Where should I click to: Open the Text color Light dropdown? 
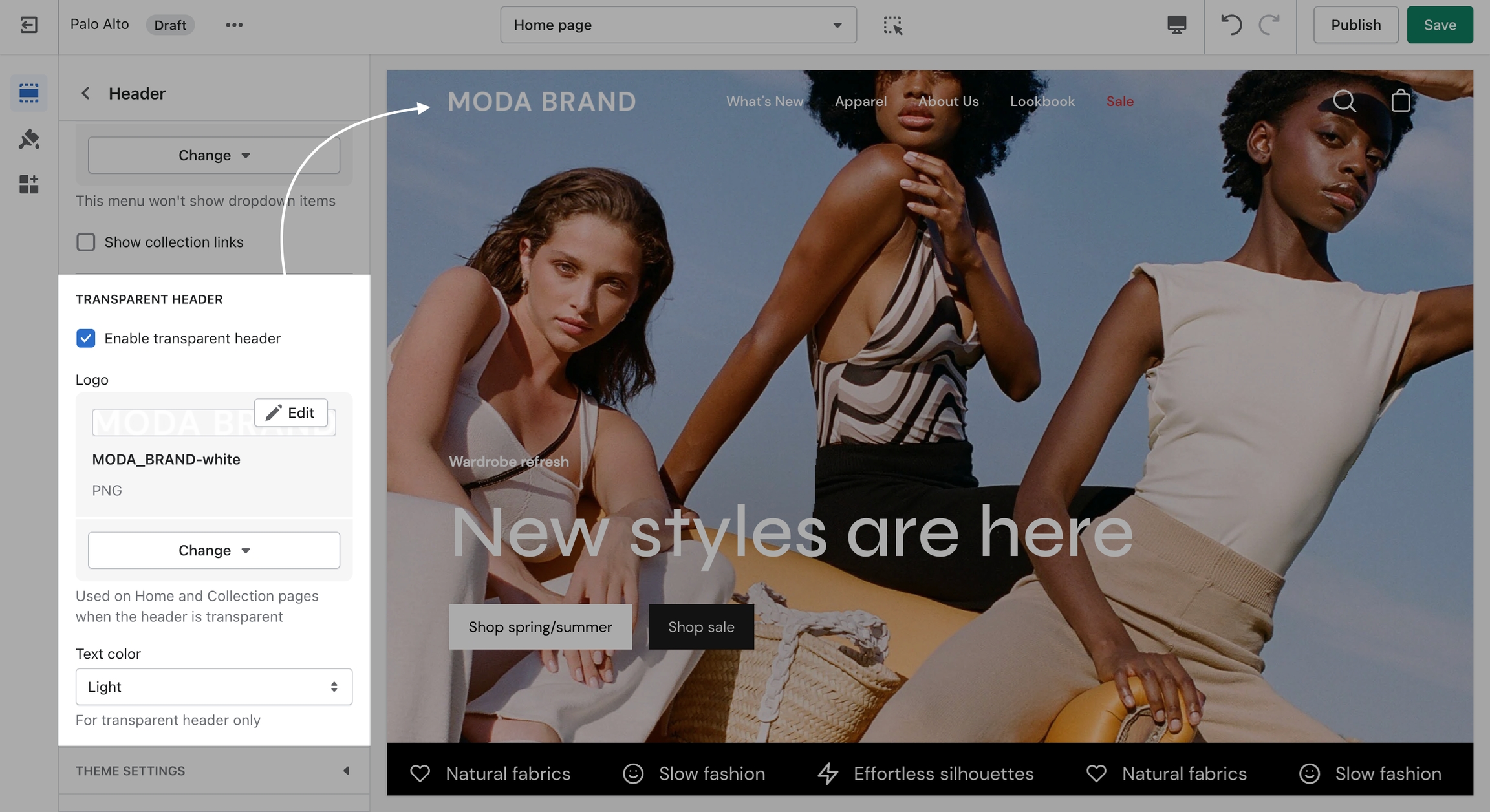coord(213,687)
